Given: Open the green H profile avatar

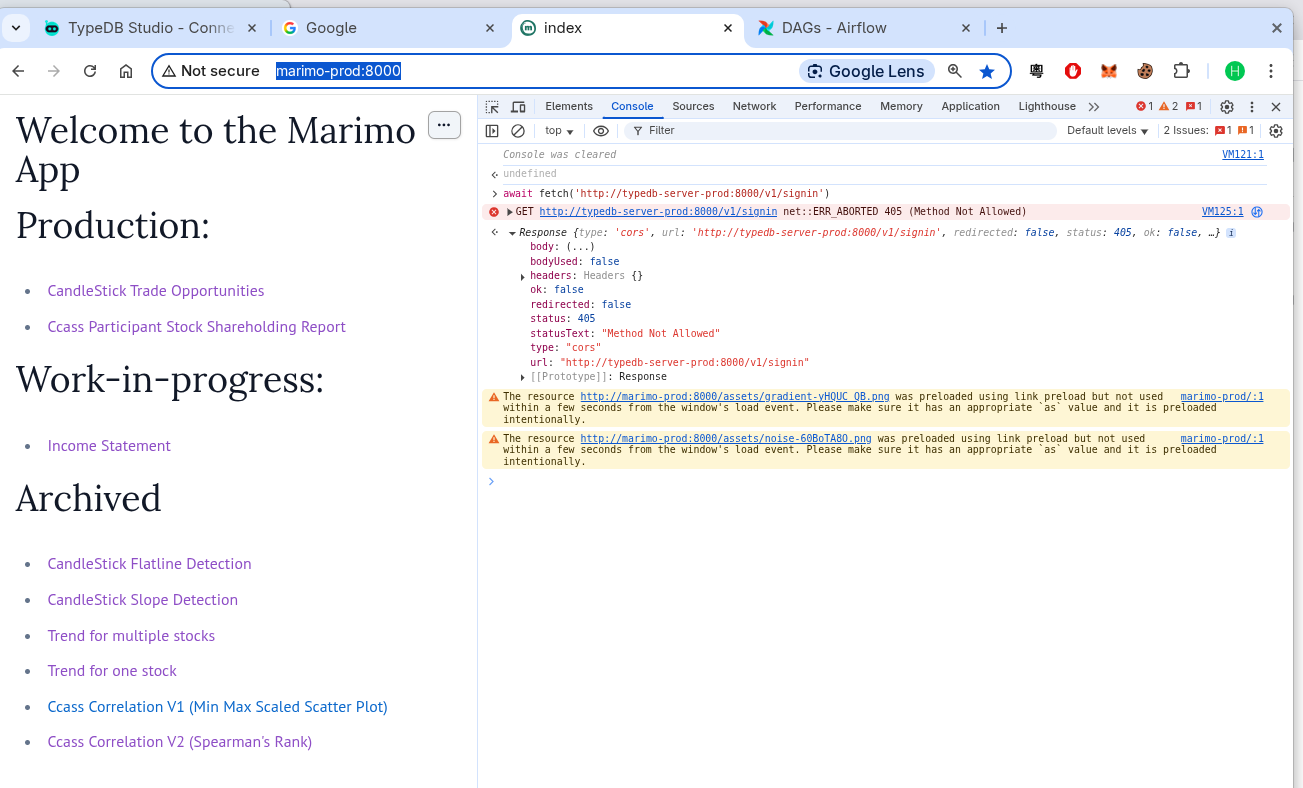Looking at the screenshot, I should [x=1235, y=71].
